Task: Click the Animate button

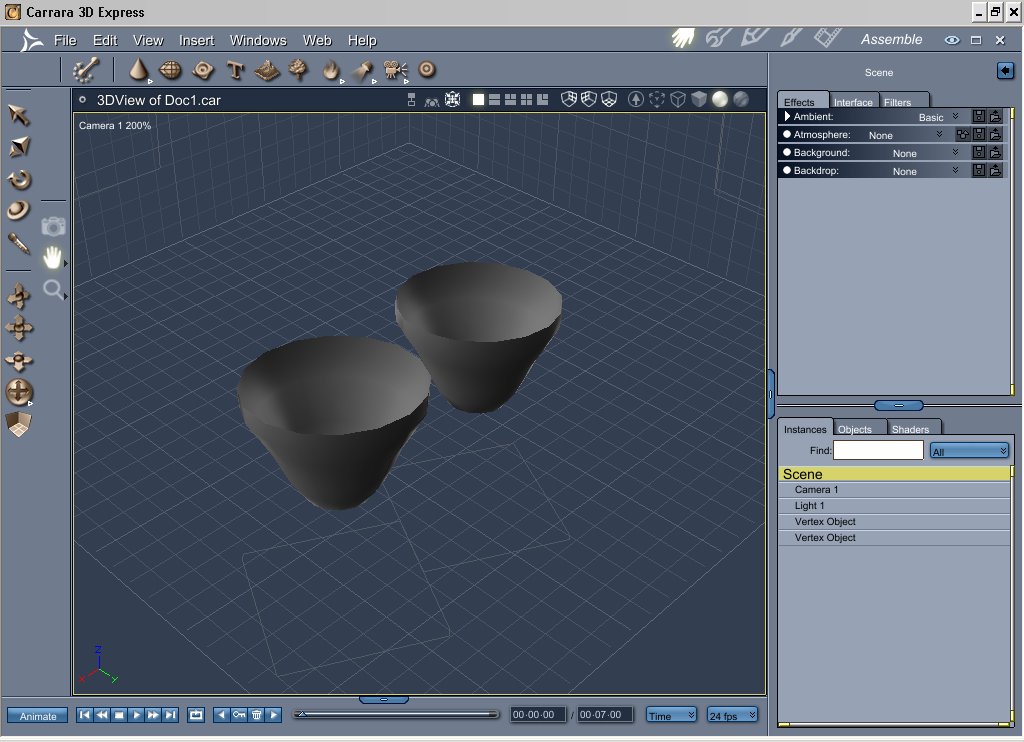Action: [x=38, y=716]
